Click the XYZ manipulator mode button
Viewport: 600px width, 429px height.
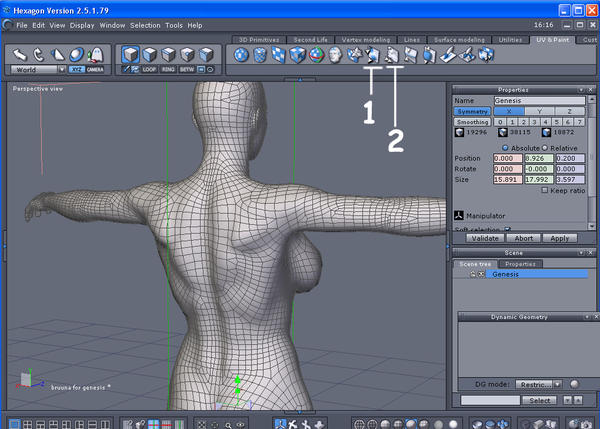[77, 70]
